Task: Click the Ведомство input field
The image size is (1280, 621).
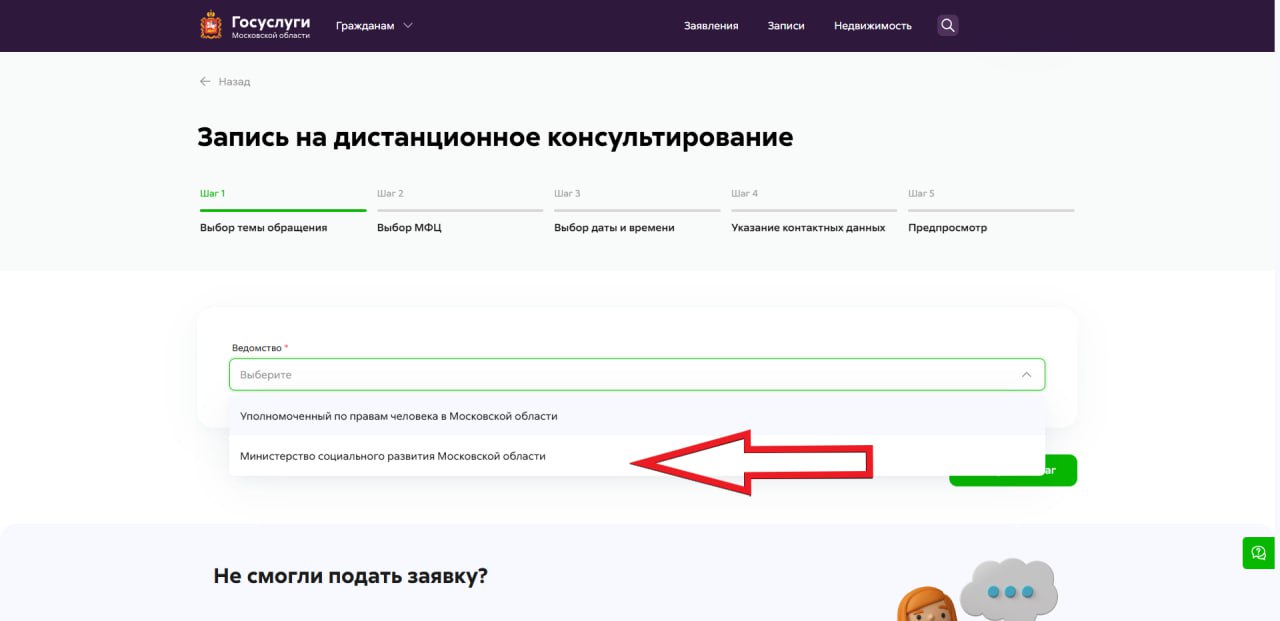Action: point(620,375)
